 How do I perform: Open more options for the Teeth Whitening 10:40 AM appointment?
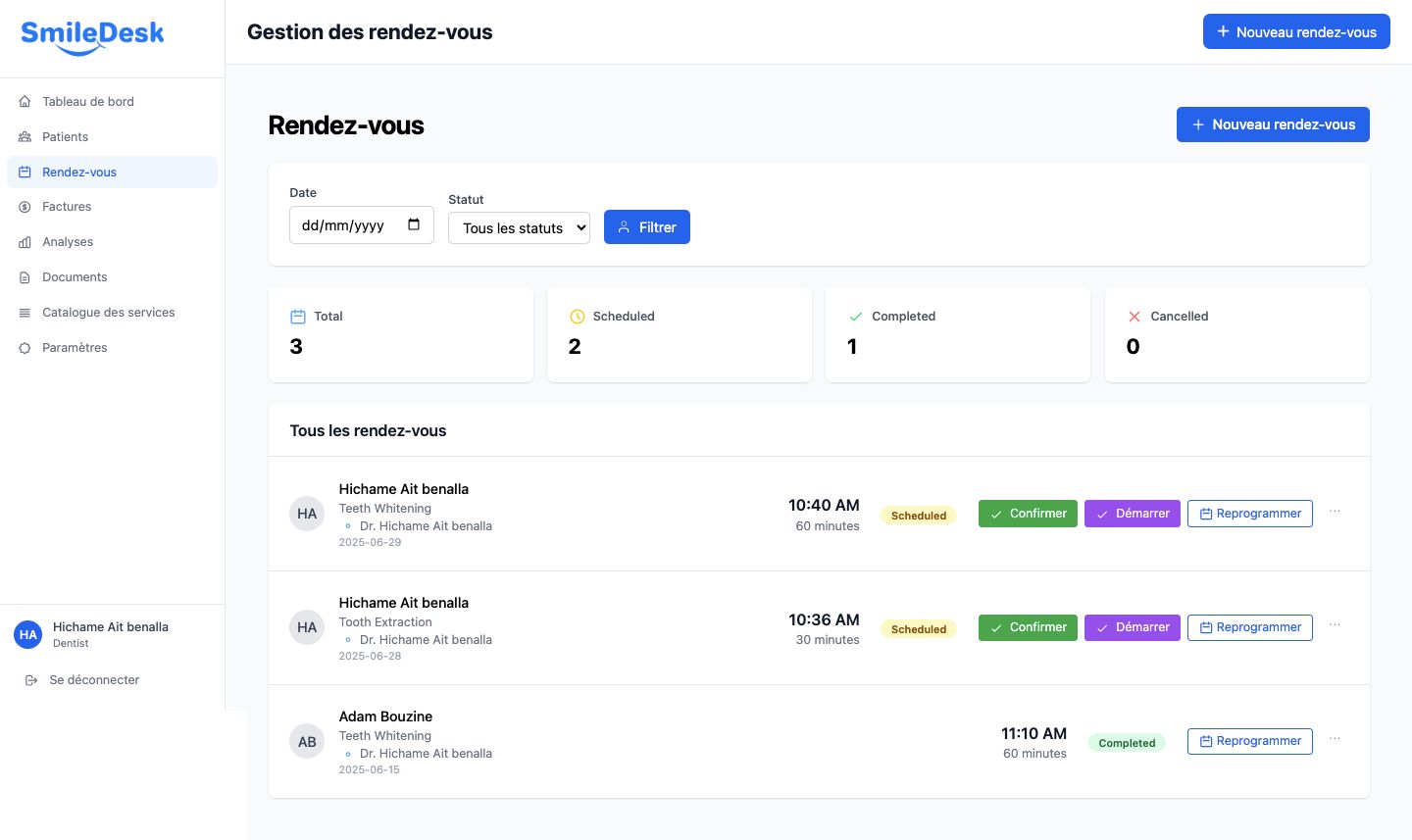coord(1335,512)
